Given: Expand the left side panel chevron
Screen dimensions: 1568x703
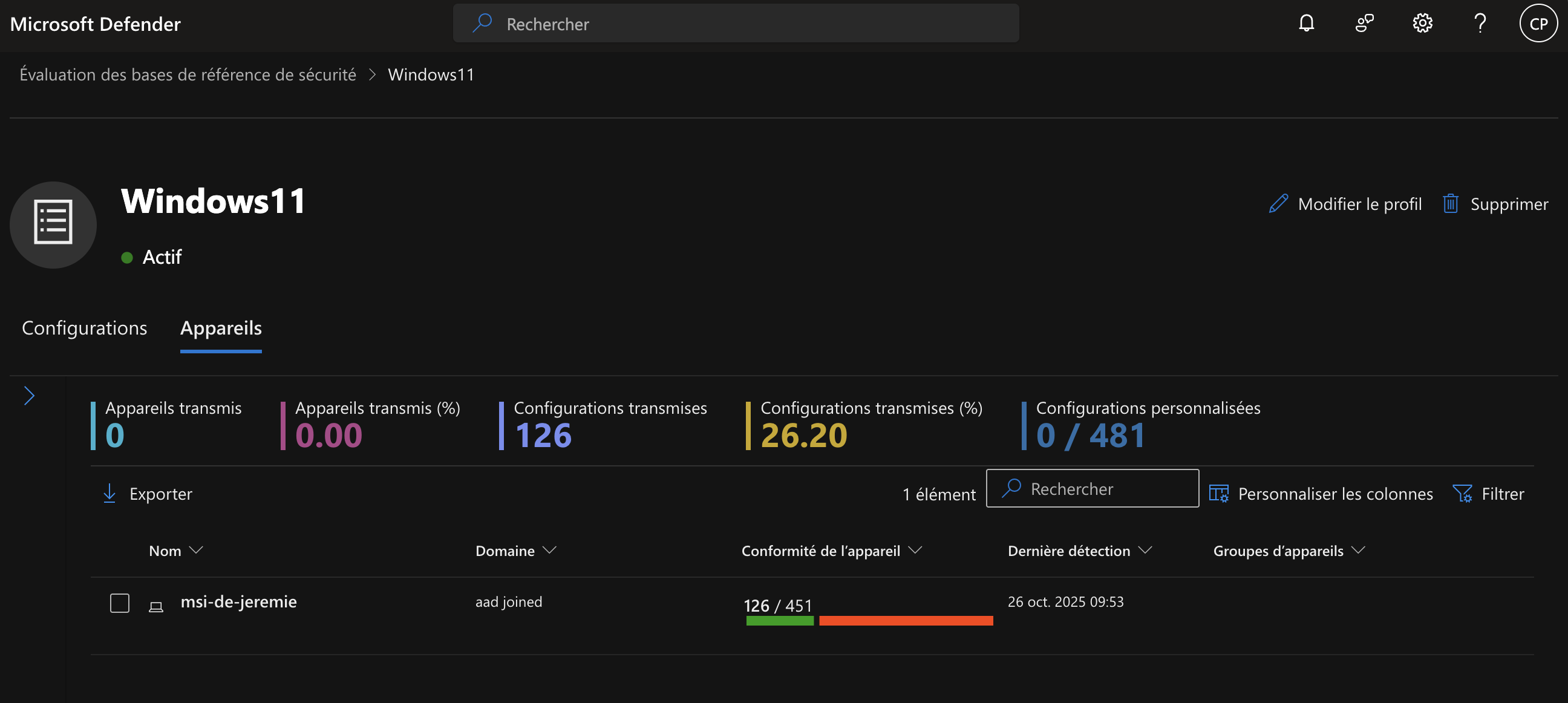Looking at the screenshot, I should [29, 396].
